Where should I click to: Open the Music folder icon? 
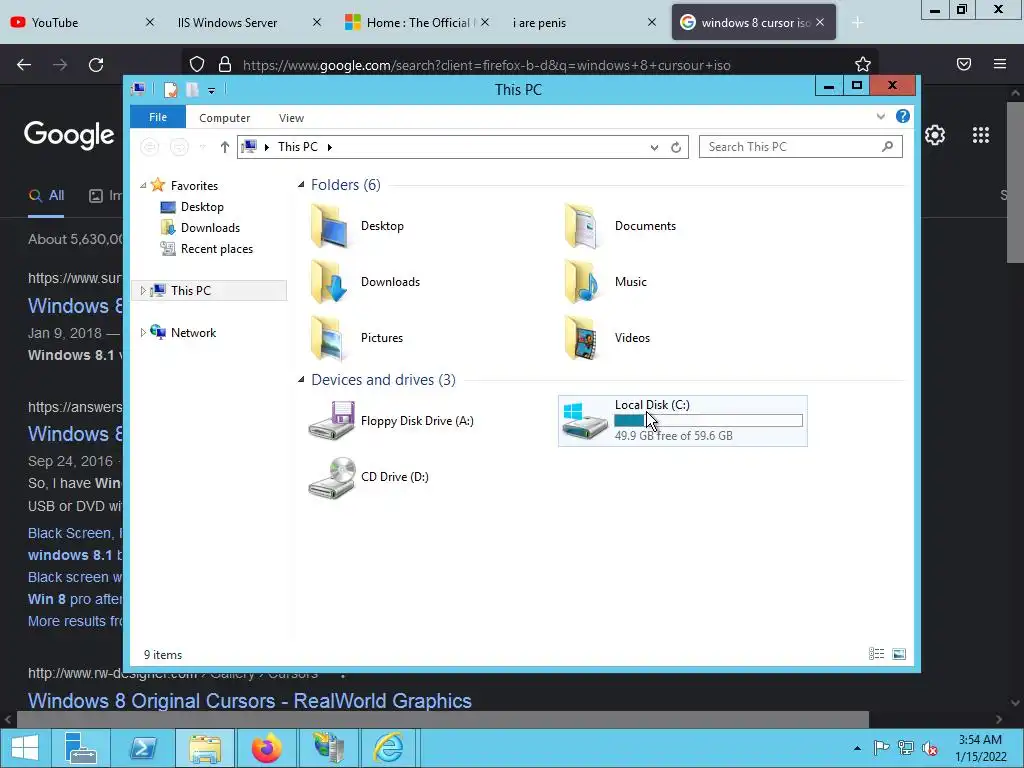[x=581, y=281]
